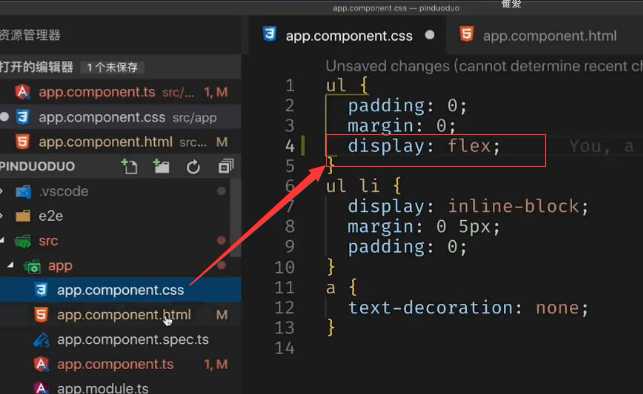This screenshot has height=394, width=643.
Task: Expand the .vscode folder
Action: [2, 191]
